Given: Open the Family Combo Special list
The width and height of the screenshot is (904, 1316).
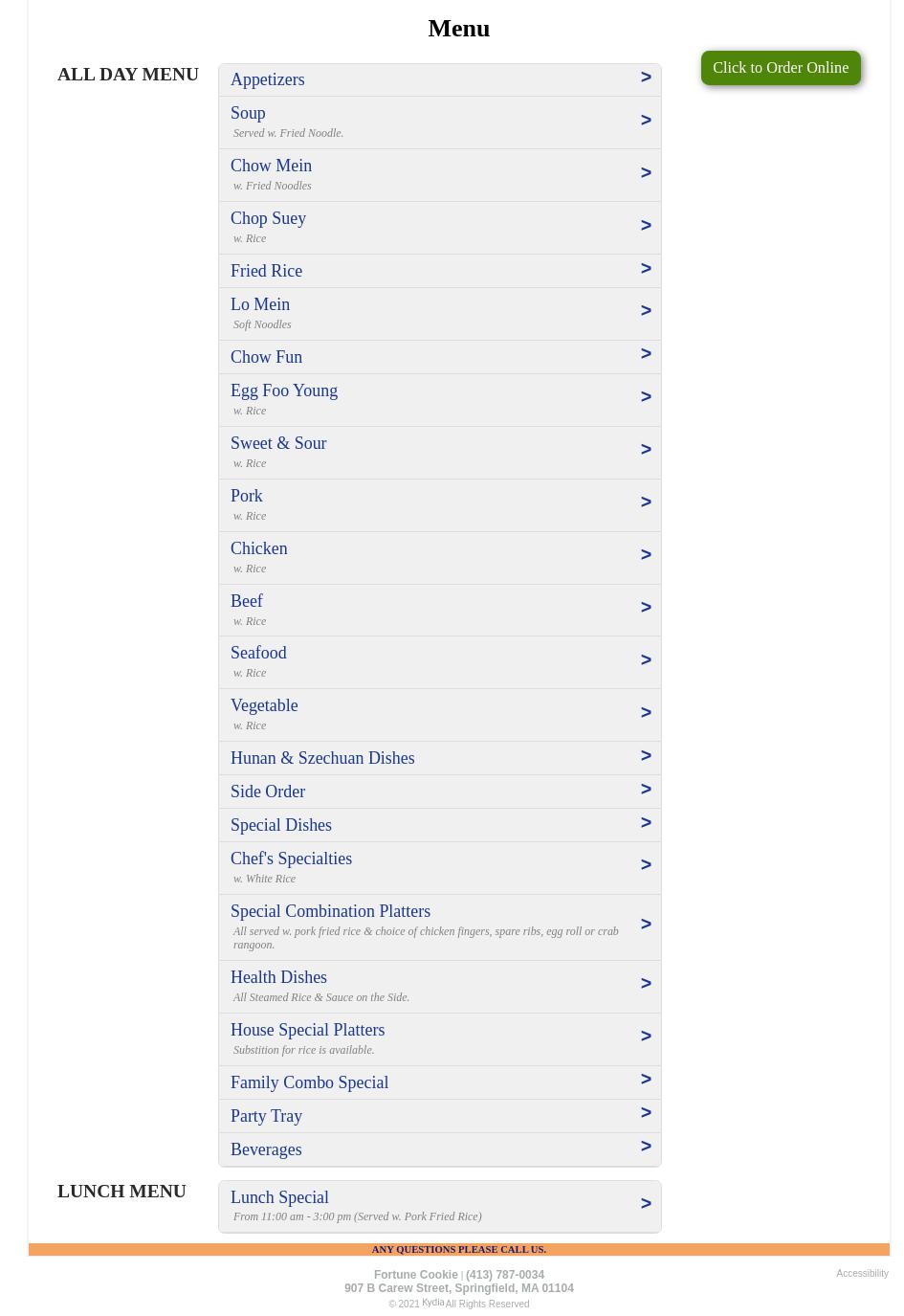Looking at the screenshot, I should click(x=309, y=1082).
